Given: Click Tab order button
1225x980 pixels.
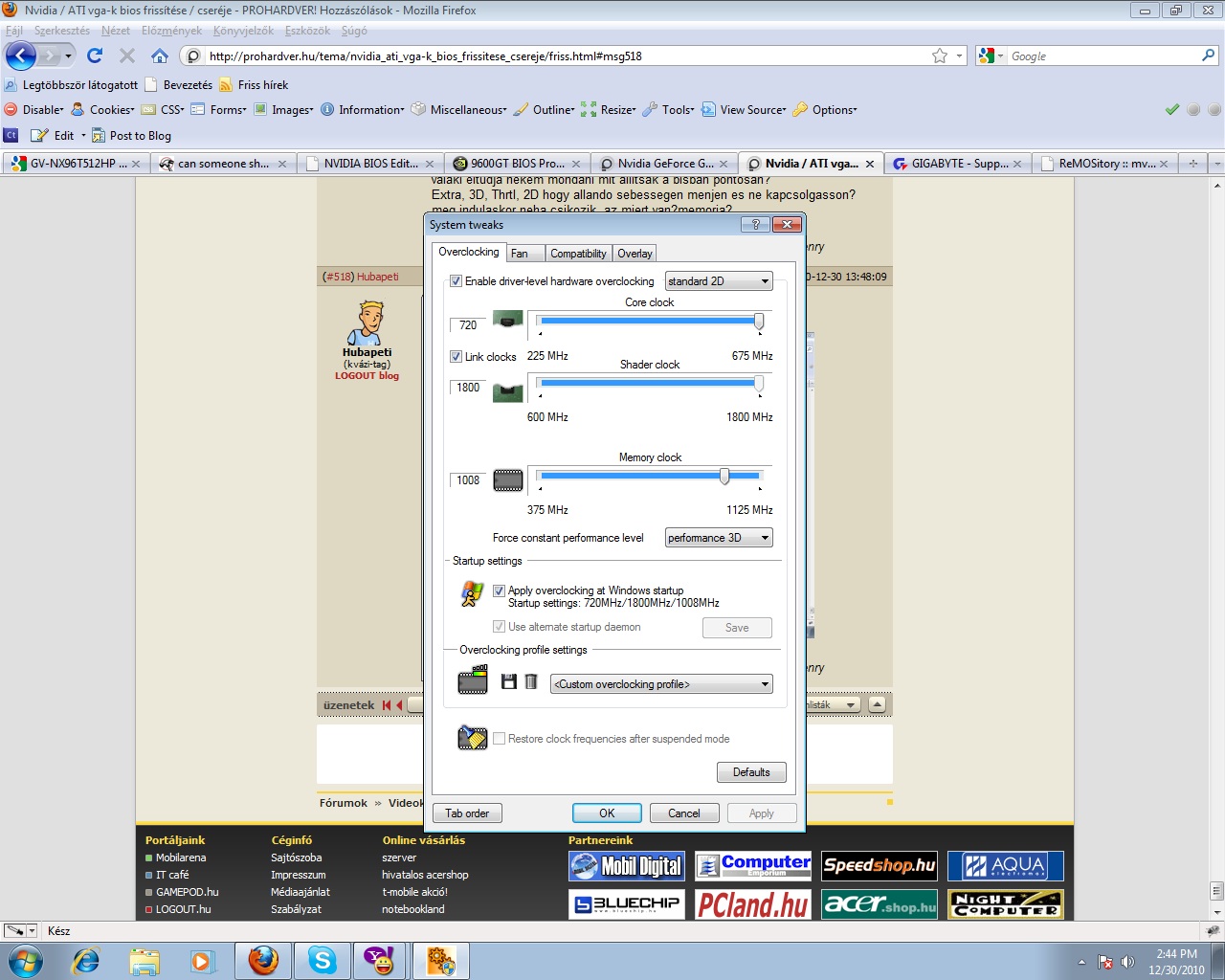Looking at the screenshot, I should point(467,813).
